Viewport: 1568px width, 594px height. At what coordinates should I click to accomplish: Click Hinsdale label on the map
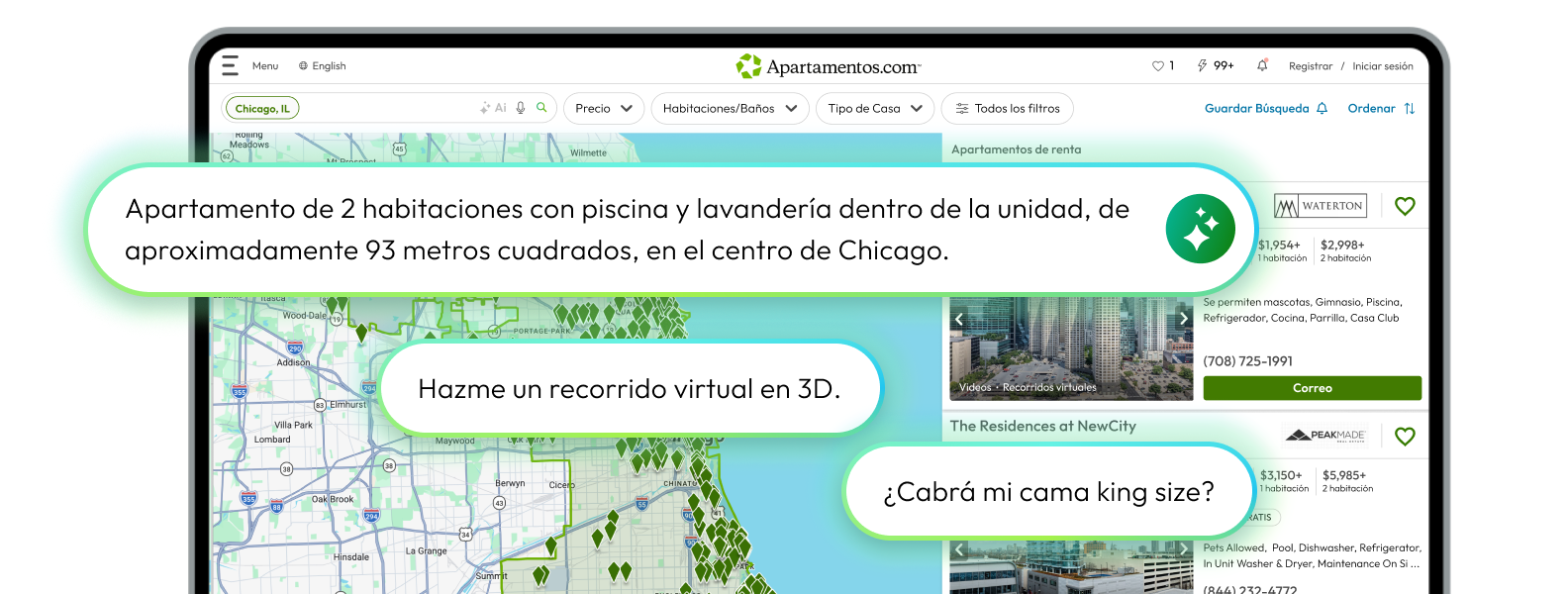point(350,556)
